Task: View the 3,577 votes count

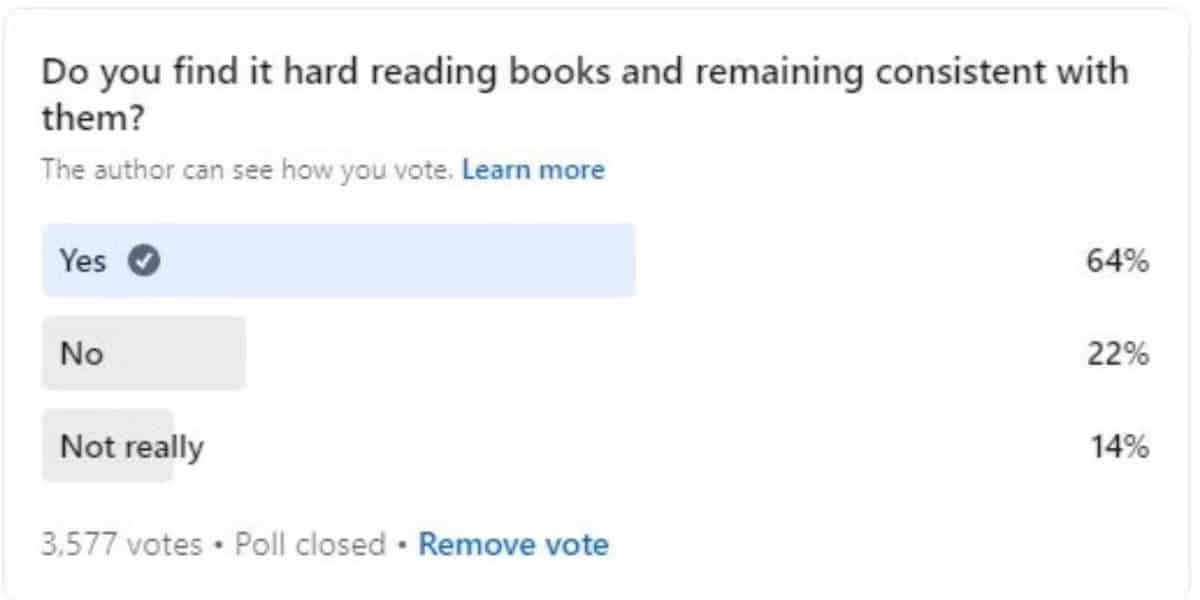Action: (121, 545)
